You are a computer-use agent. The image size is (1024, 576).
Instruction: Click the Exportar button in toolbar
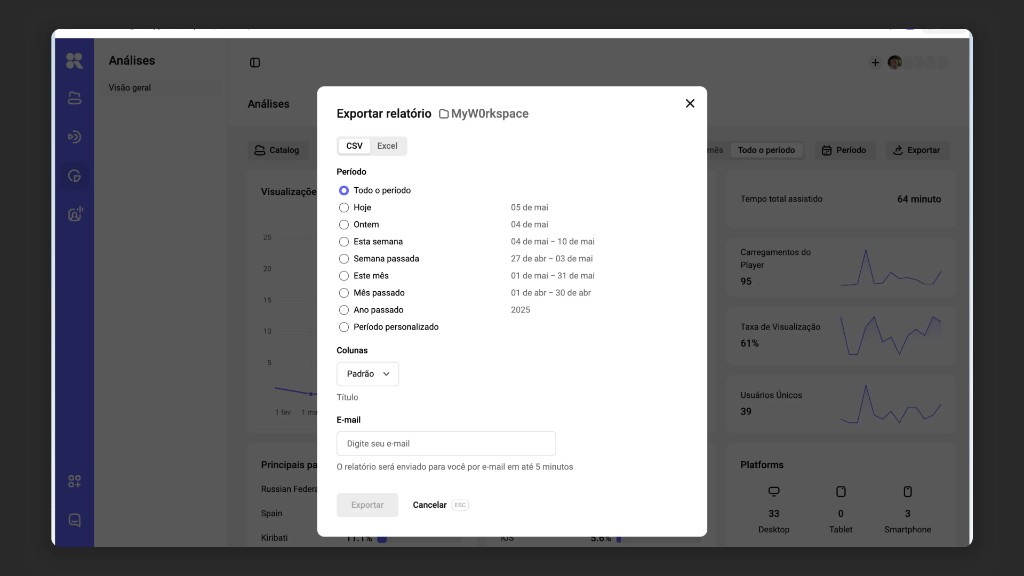coord(917,150)
